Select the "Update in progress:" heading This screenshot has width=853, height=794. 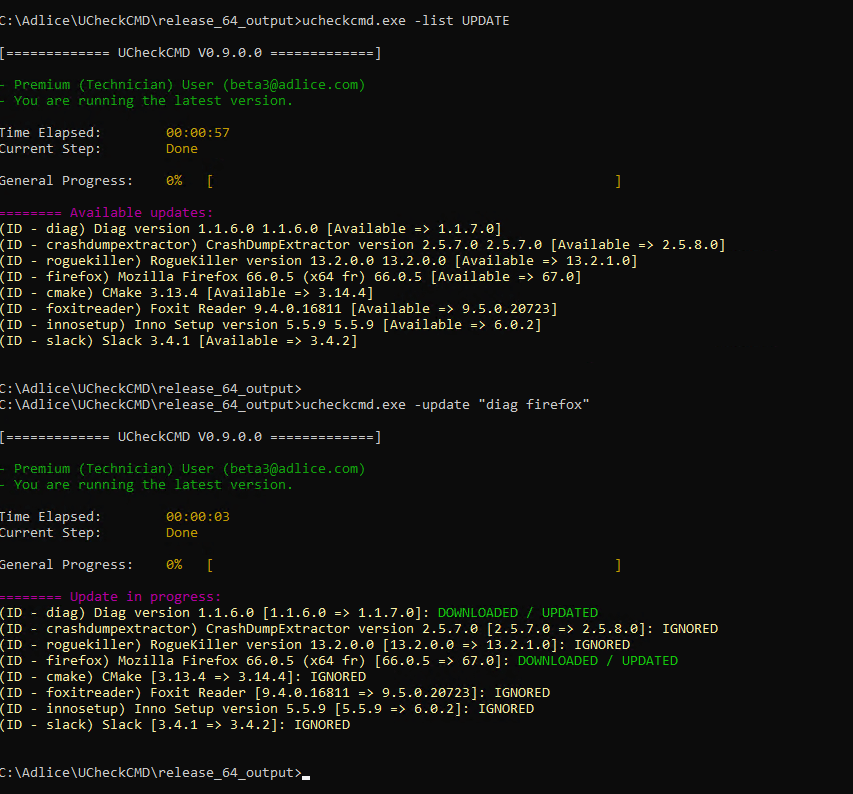click(145, 597)
